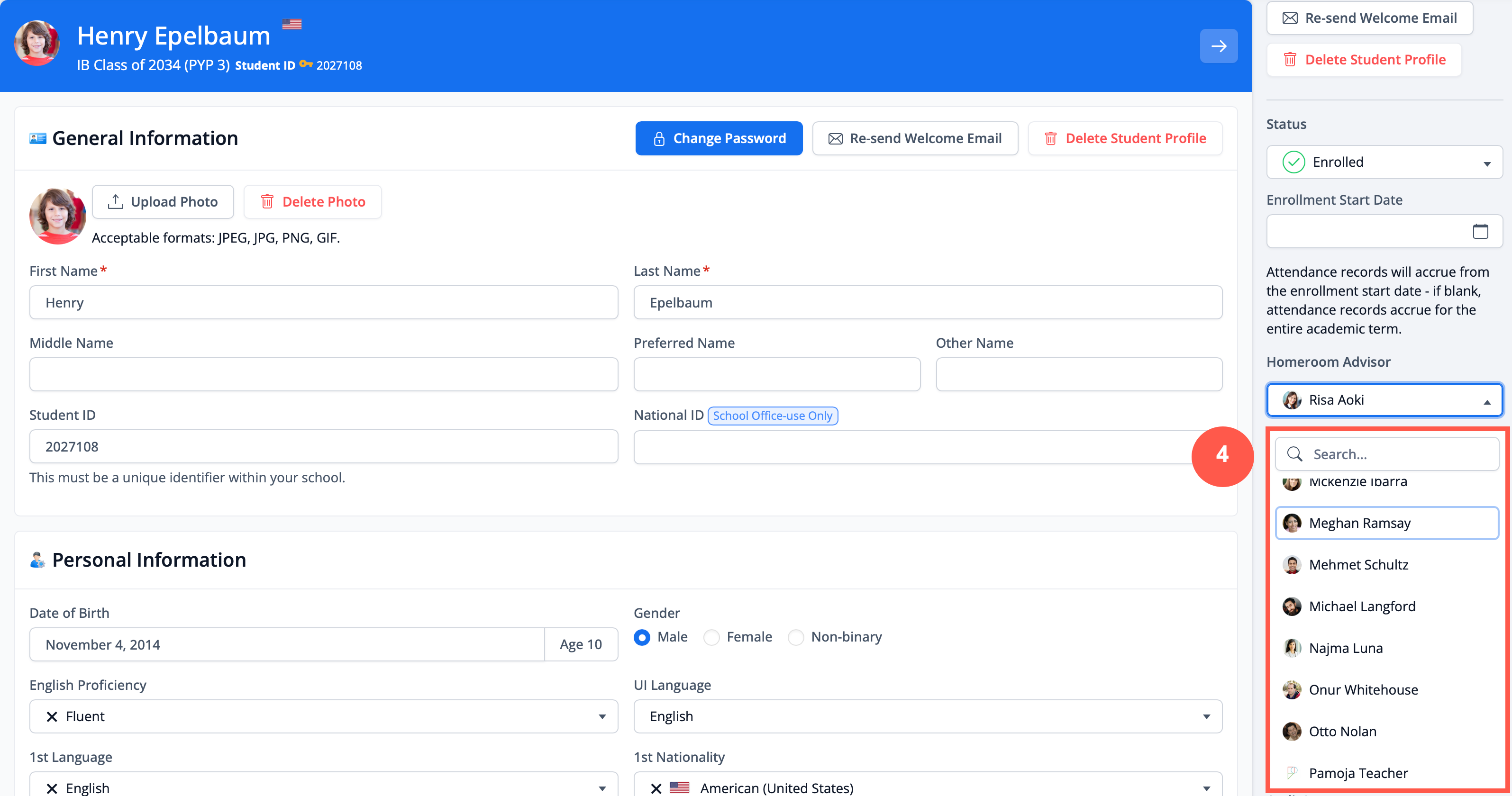Click the green Enrolled checkmark icon
This screenshot has width=1512, height=796.
(x=1293, y=162)
